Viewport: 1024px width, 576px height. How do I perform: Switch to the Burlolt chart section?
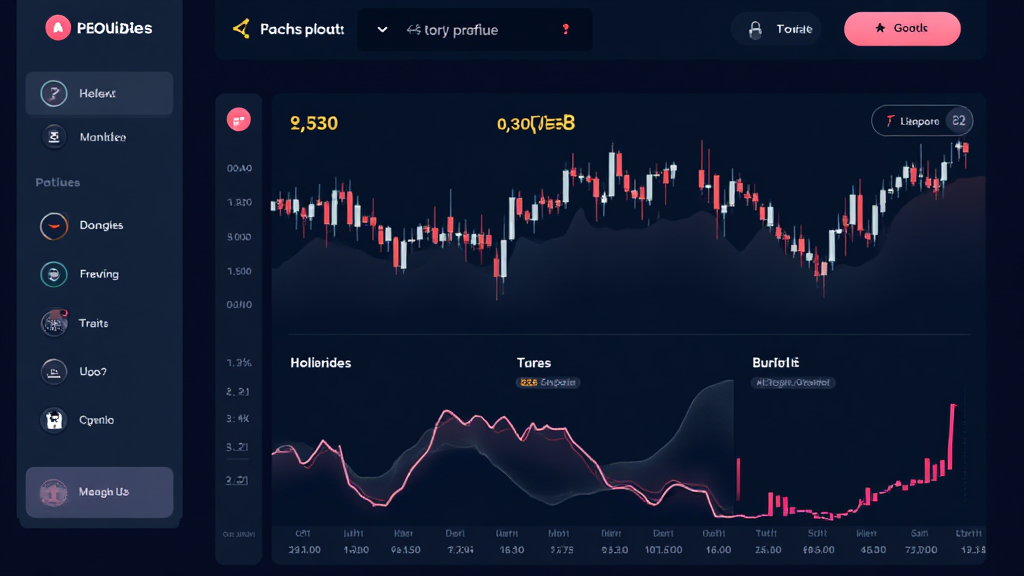(x=775, y=363)
